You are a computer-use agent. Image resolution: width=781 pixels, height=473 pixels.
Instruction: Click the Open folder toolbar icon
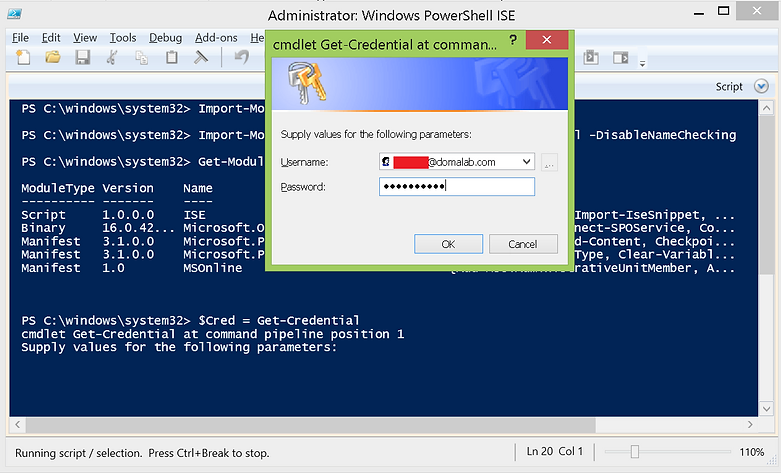(x=53, y=58)
